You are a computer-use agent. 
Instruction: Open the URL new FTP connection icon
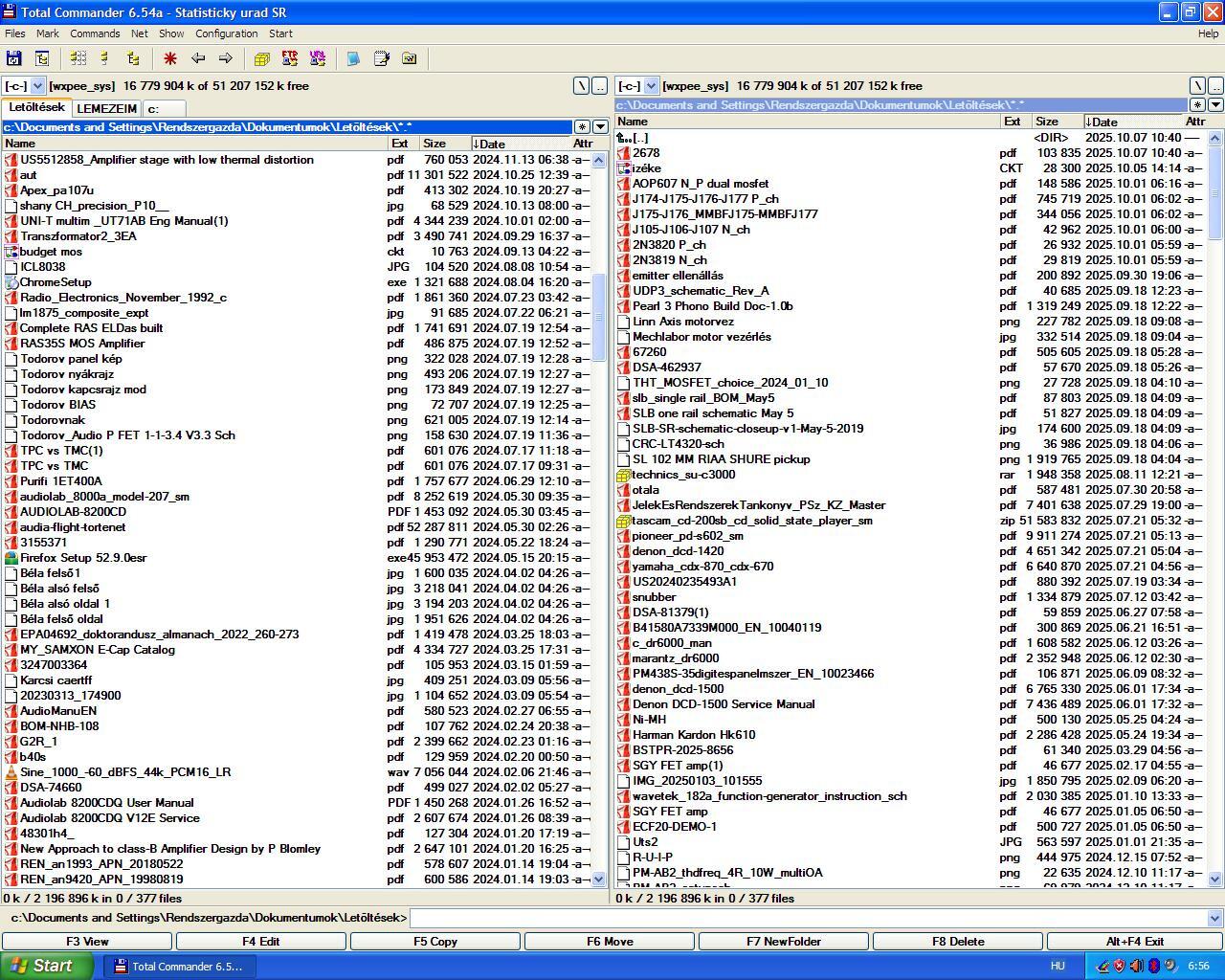click(x=318, y=58)
